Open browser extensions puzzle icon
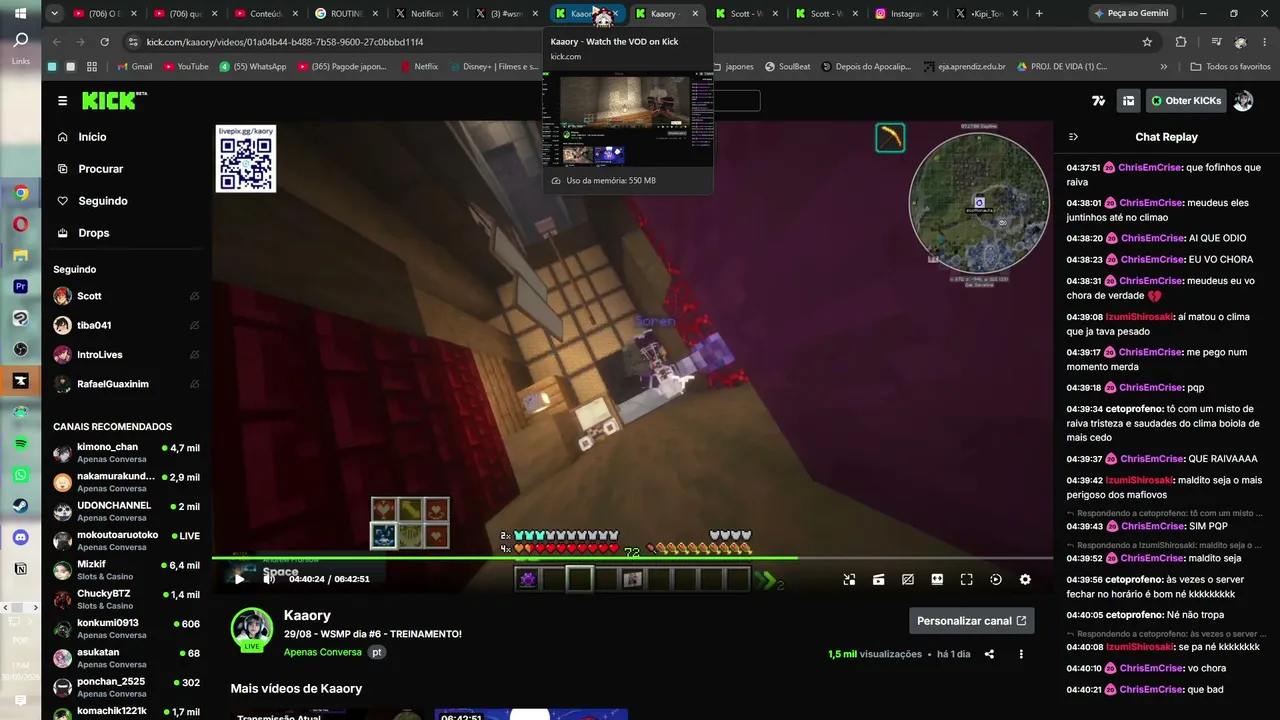This screenshot has height=720, width=1280. click(x=1181, y=42)
